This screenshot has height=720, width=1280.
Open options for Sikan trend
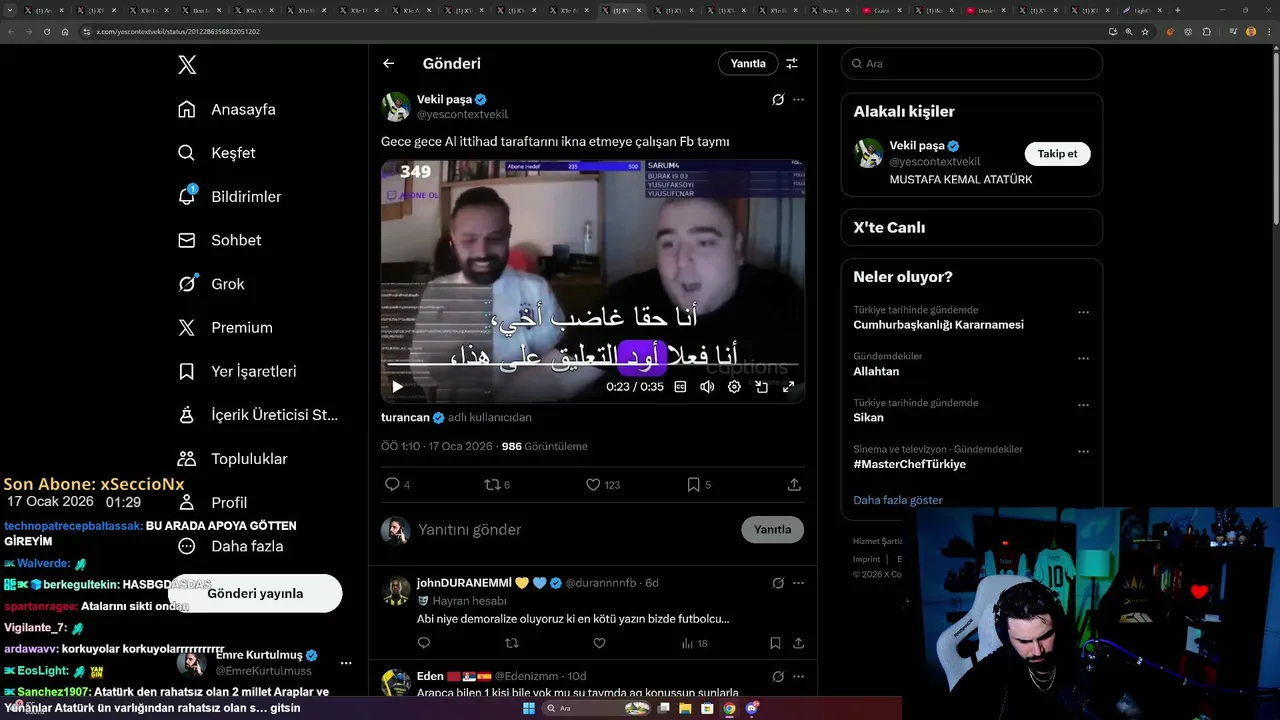(x=1083, y=405)
